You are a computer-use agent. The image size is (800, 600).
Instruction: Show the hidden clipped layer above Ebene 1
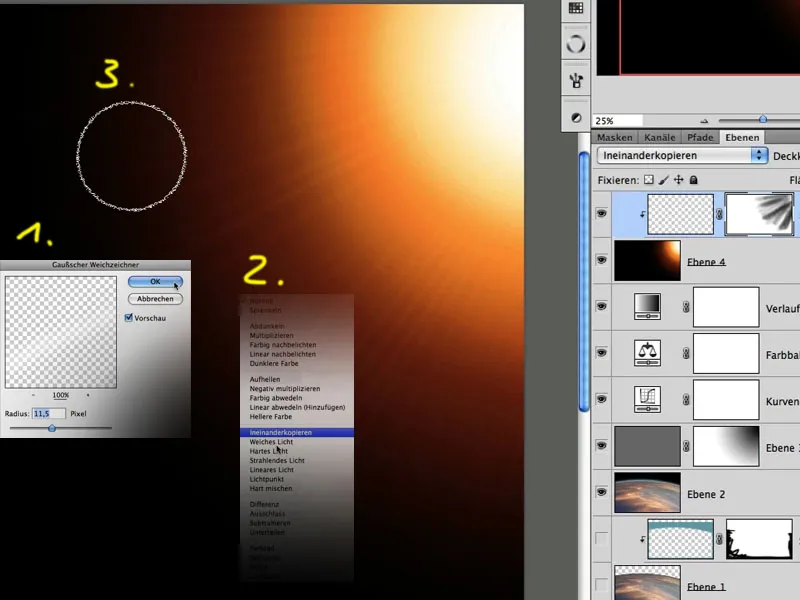tap(602, 539)
